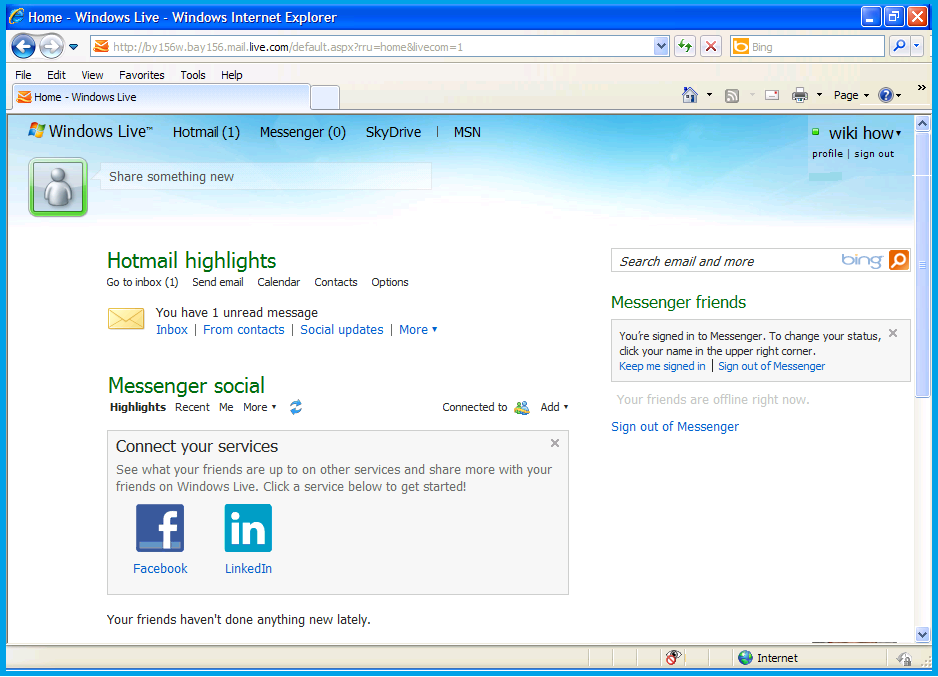Click the orange Bing search button
Image resolution: width=938 pixels, height=677 pixels.
pyautogui.click(x=899, y=260)
